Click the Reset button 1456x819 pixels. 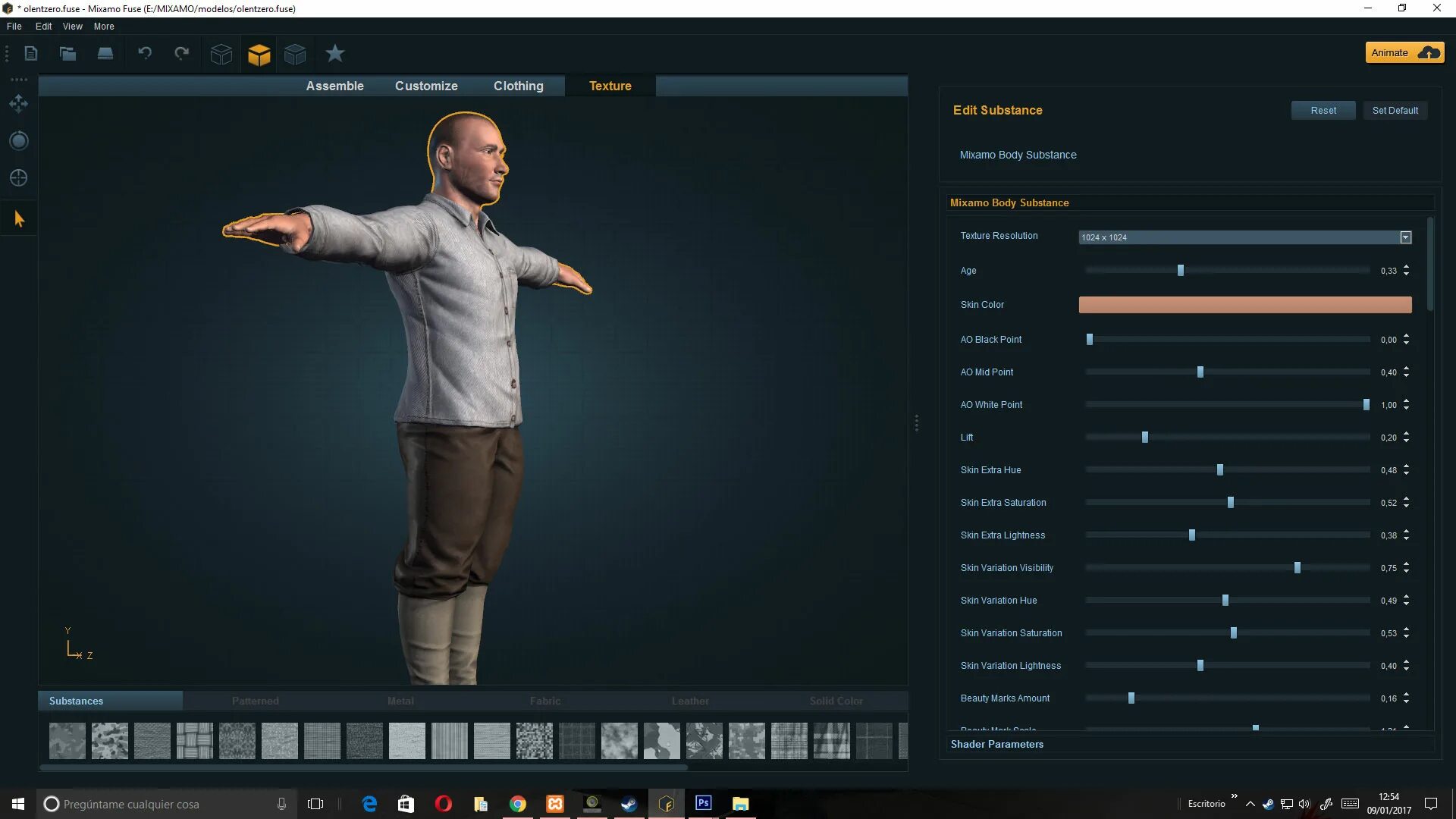coord(1323,111)
